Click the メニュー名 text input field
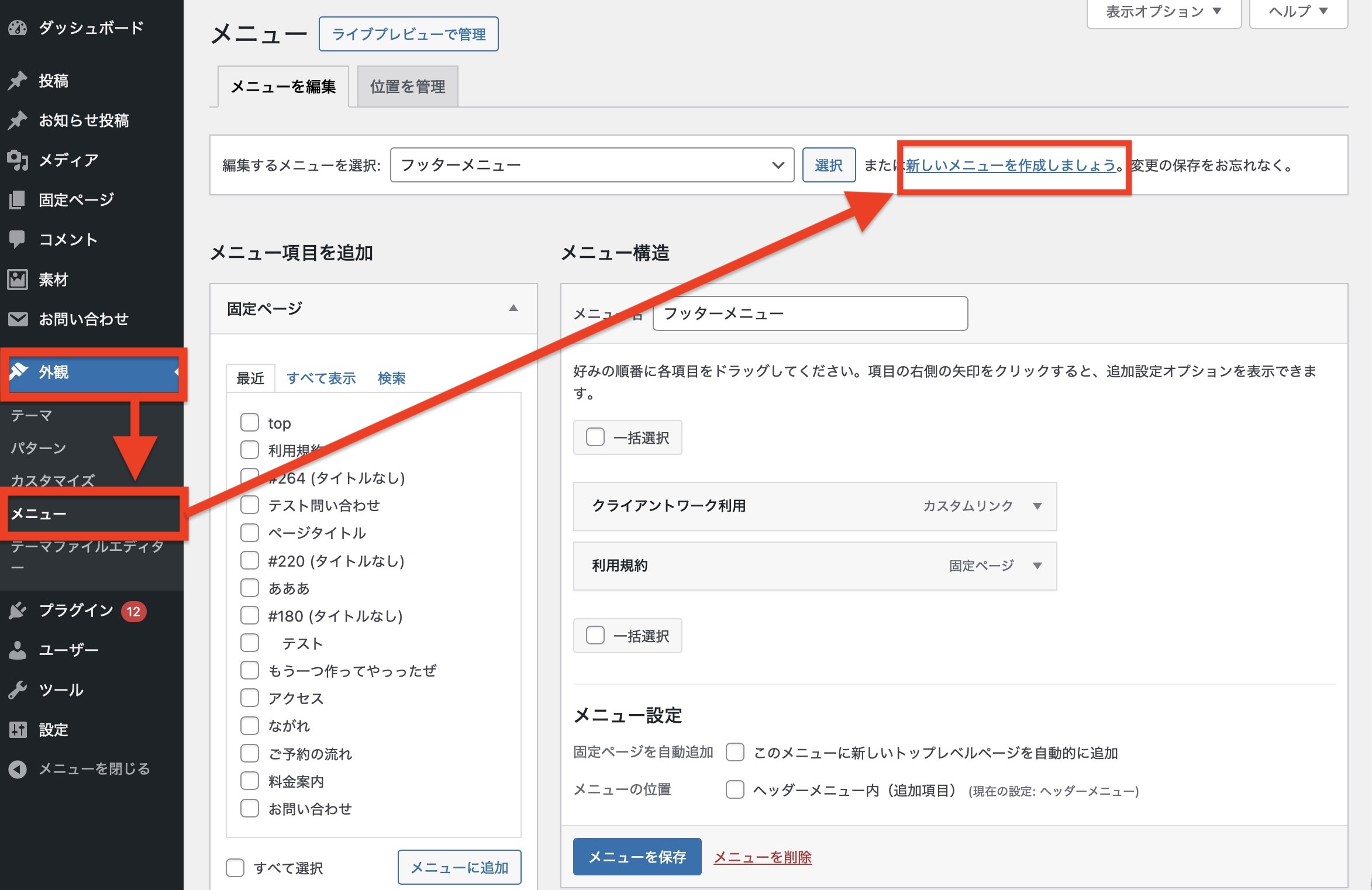Screen dimensions: 1372x890 point(809,313)
